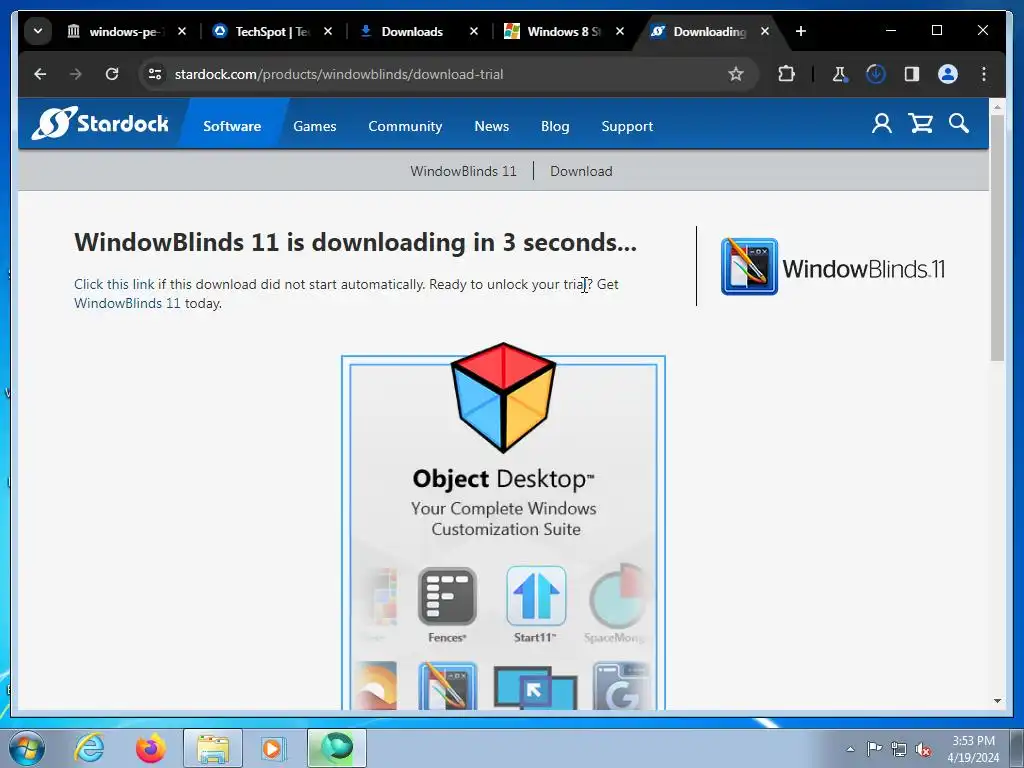Click the page vertical scrollbar thumb
Image resolution: width=1024 pixels, height=768 pixels.
pos(997,238)
